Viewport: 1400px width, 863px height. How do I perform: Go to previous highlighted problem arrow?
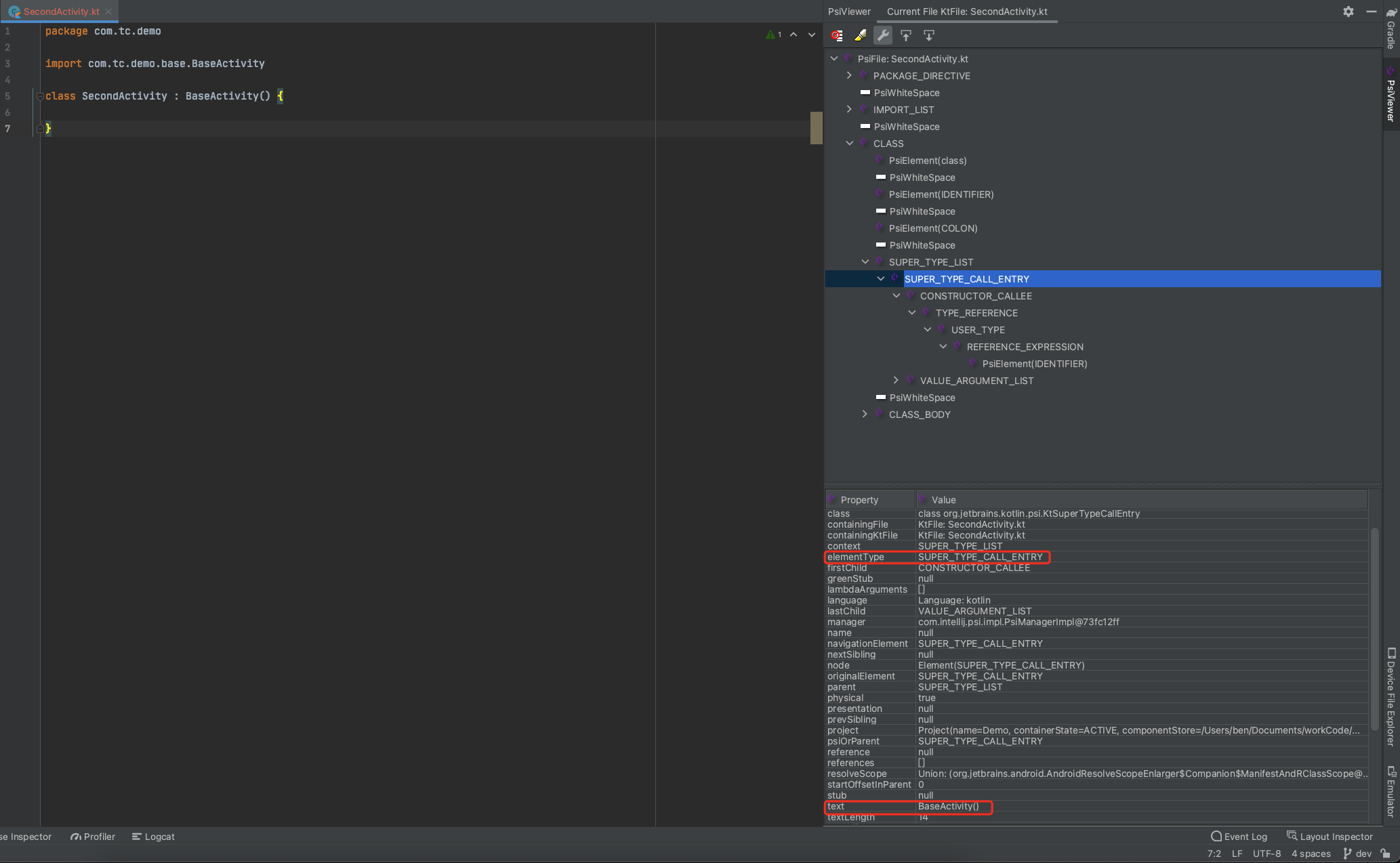794,35
